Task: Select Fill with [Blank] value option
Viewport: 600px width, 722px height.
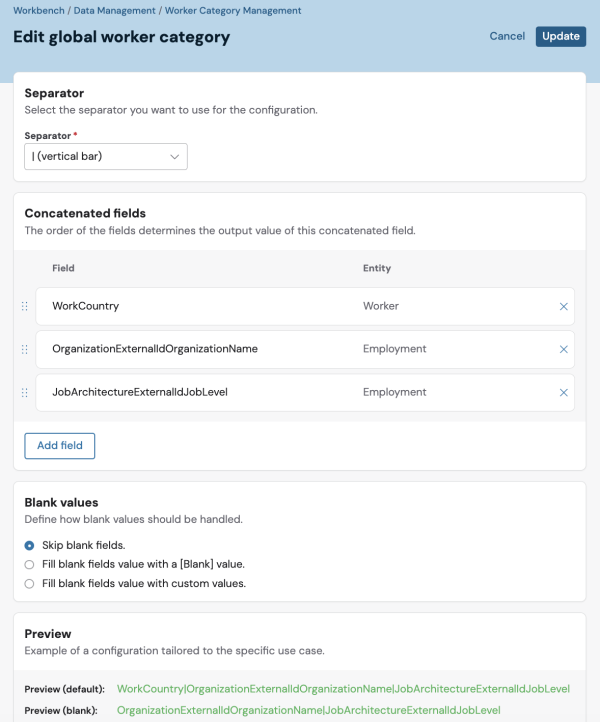Action: pyautogui.click(x=29, y=565)
